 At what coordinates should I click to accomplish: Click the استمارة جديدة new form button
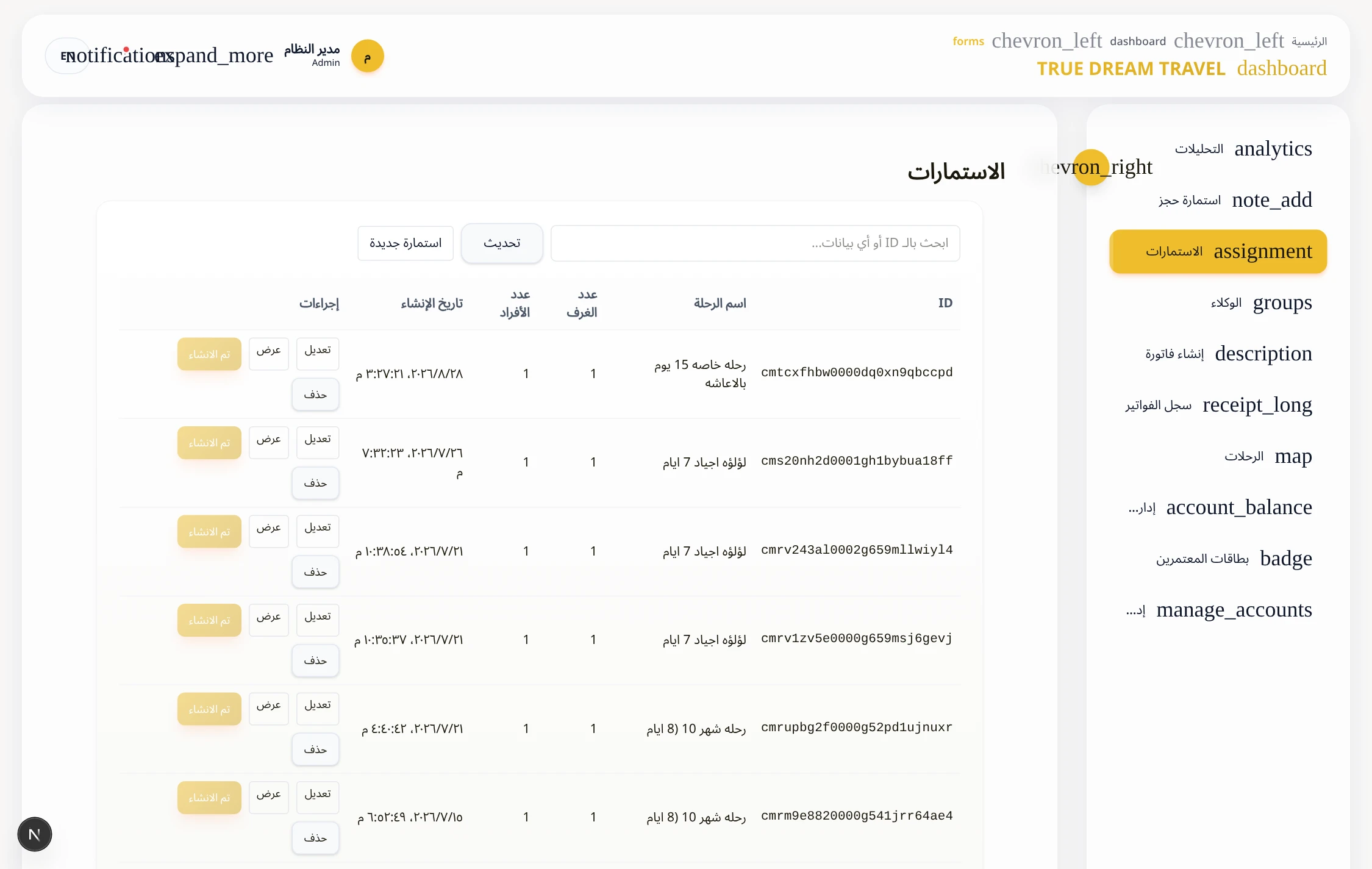pyautogui.click(x=406, y=243)
